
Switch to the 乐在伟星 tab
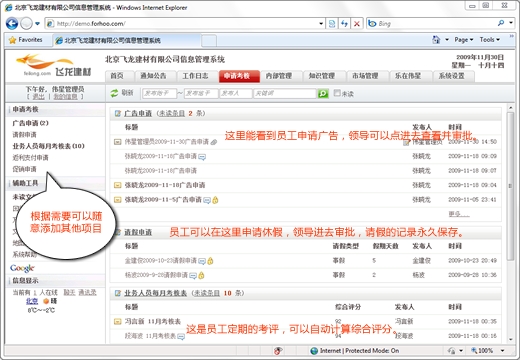(408, 76)
